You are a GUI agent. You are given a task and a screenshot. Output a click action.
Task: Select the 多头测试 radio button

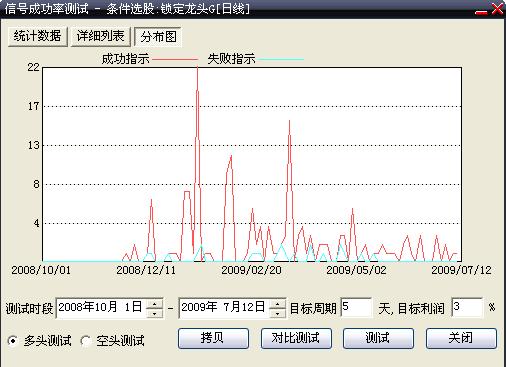13,341
